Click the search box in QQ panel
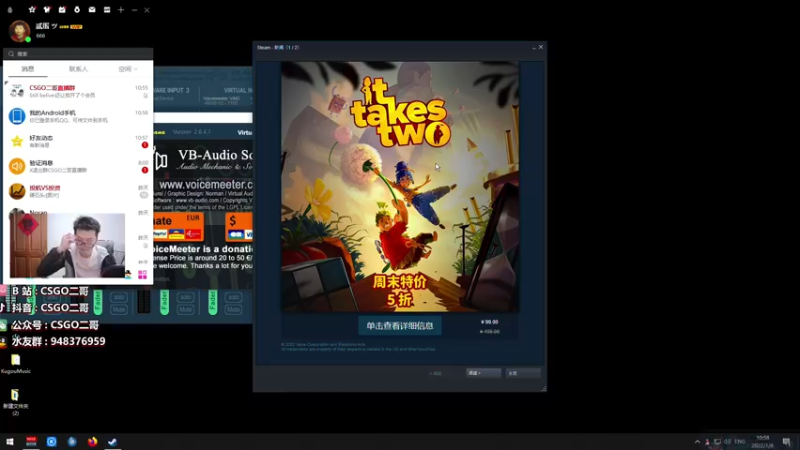Screen dimensions: 800x450 78,54
